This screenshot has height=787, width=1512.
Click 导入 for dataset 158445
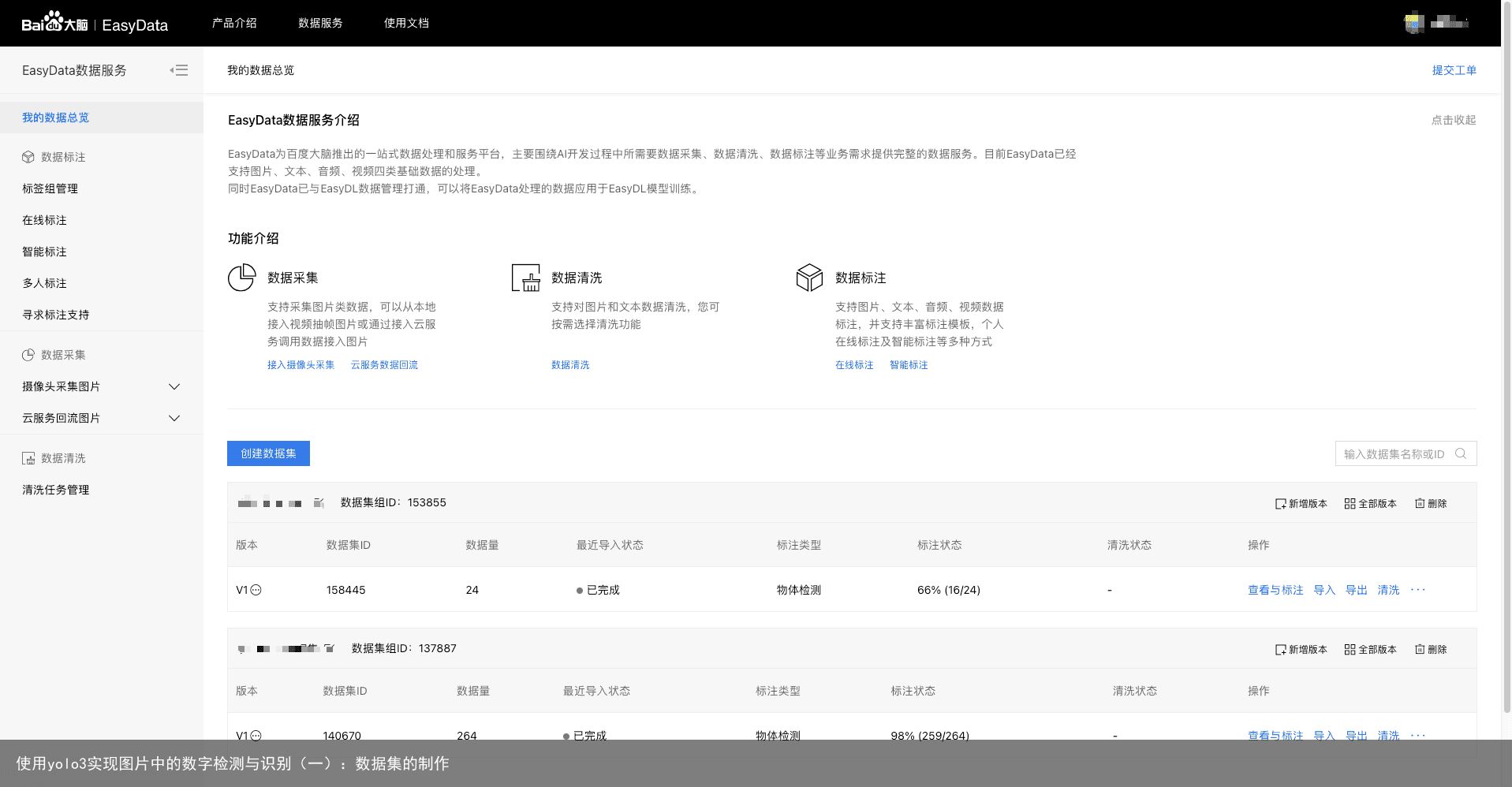click(x=1324, y=590)
